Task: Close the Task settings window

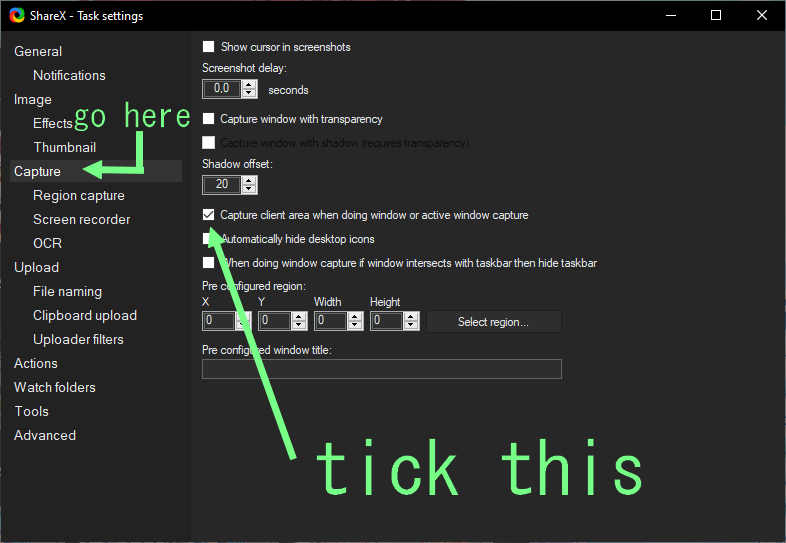Action: 761,16
